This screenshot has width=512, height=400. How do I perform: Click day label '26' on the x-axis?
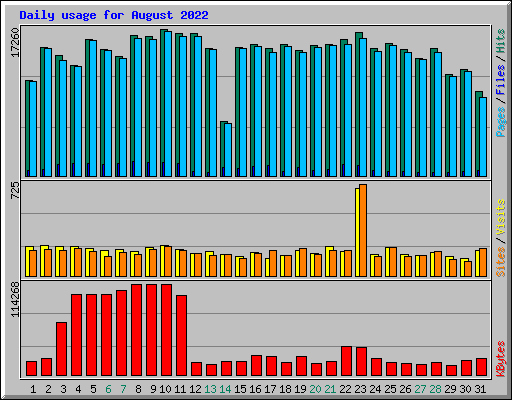coord(405,389)
